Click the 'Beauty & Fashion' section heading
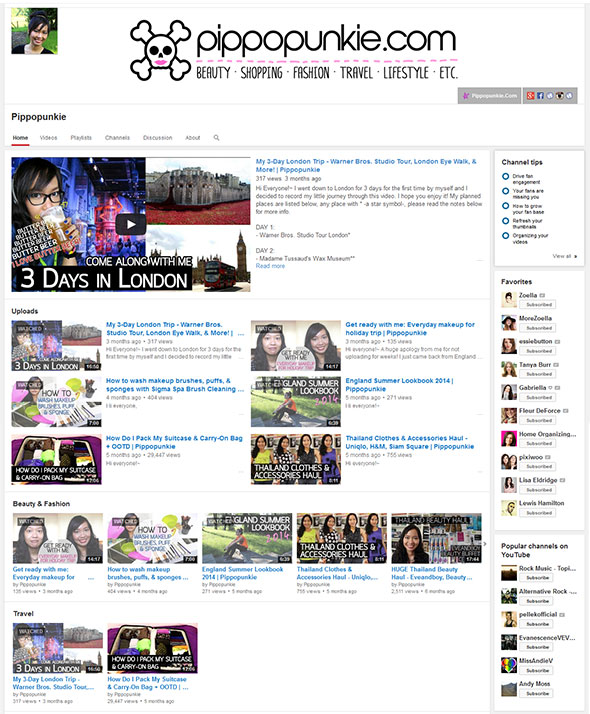Screen dimensions: 590x714 (41, 504)
